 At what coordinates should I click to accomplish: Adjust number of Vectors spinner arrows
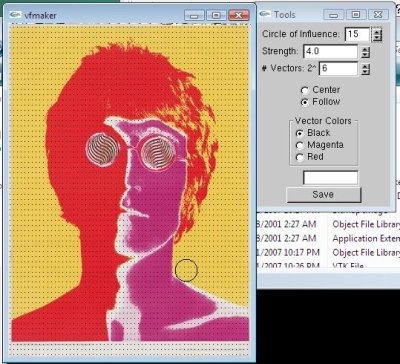coord(366,69)
